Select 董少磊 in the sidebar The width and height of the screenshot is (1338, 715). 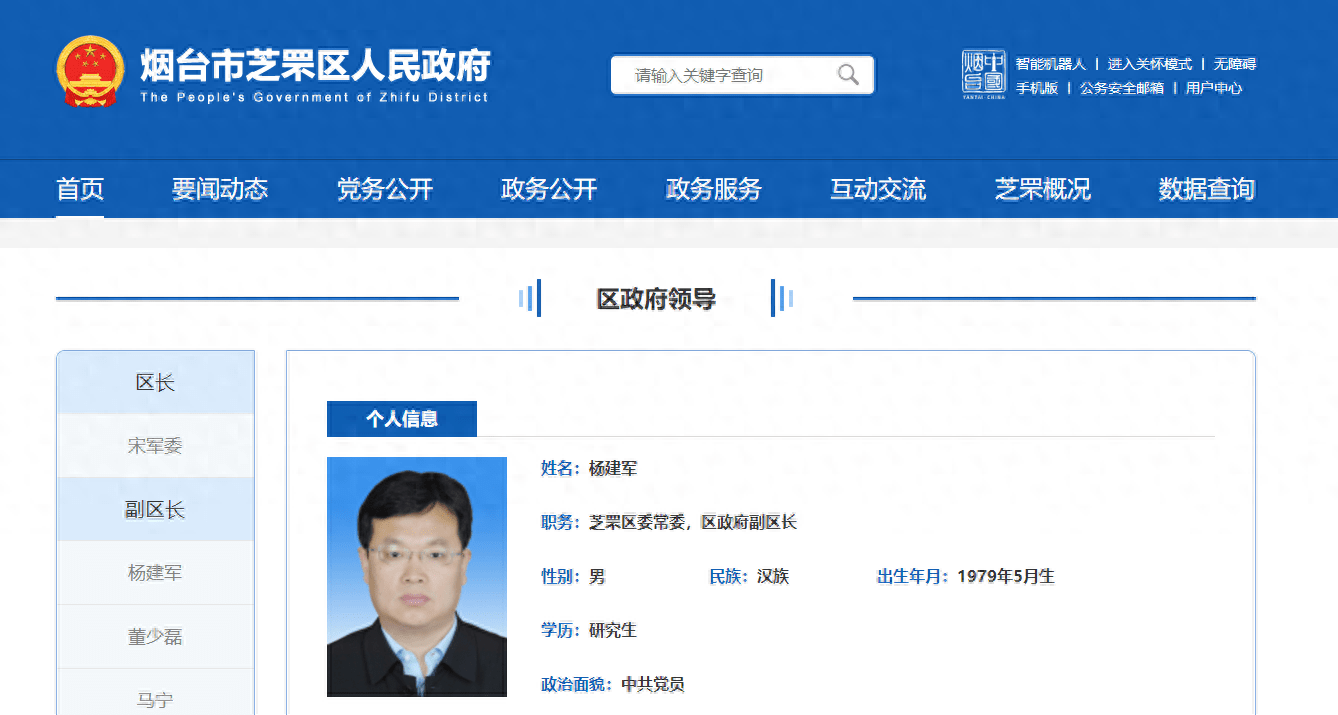pos(155,637)
